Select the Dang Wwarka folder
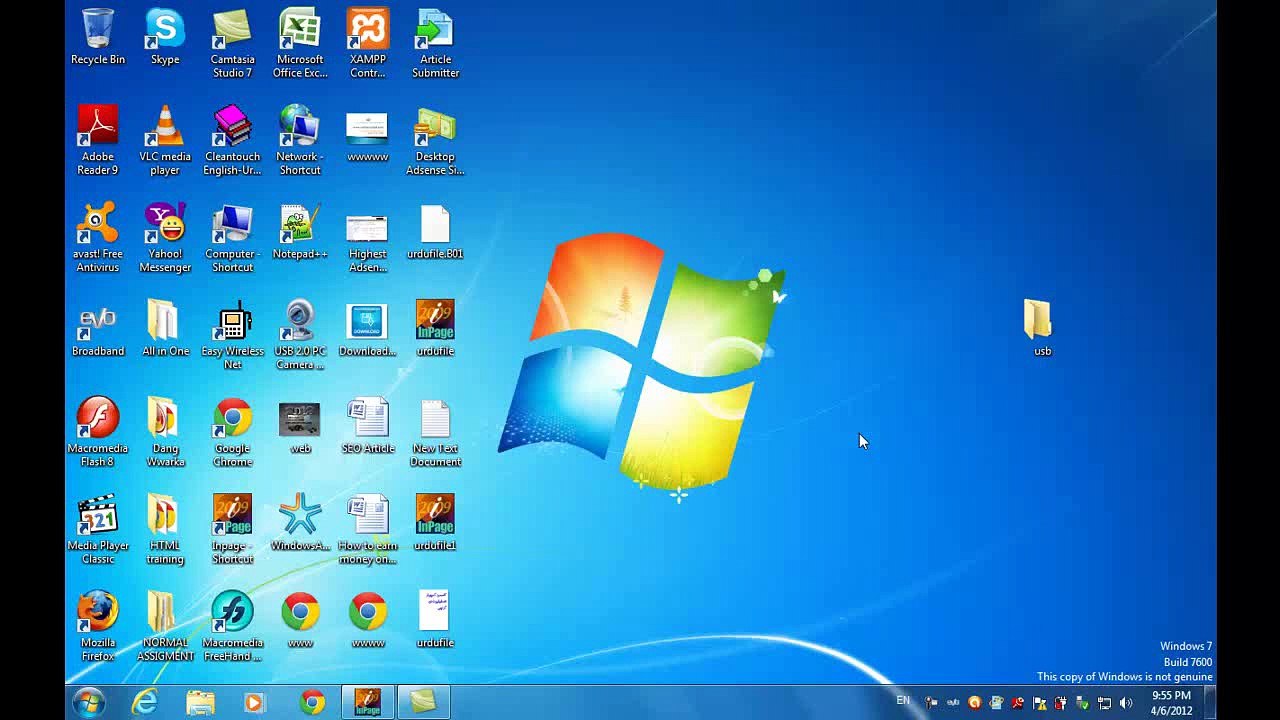This screenshot has width=1280, height=720. pos(165,432)
